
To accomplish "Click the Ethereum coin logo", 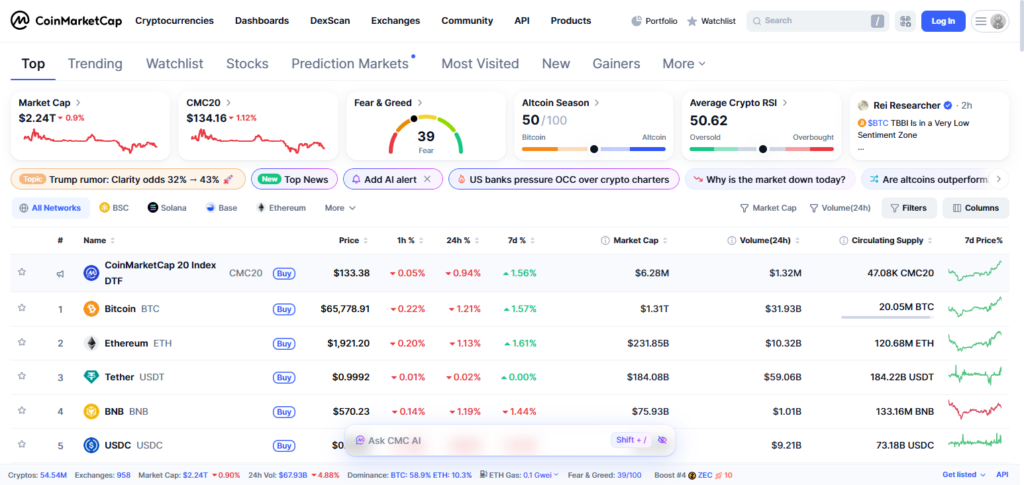I will [91, 343].
